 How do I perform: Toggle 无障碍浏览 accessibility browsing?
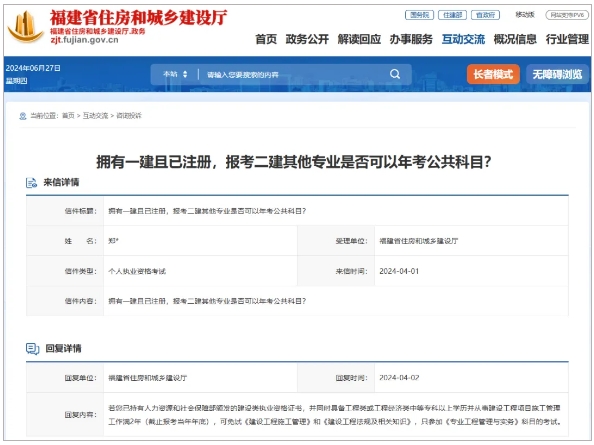[x=557, y=74]
